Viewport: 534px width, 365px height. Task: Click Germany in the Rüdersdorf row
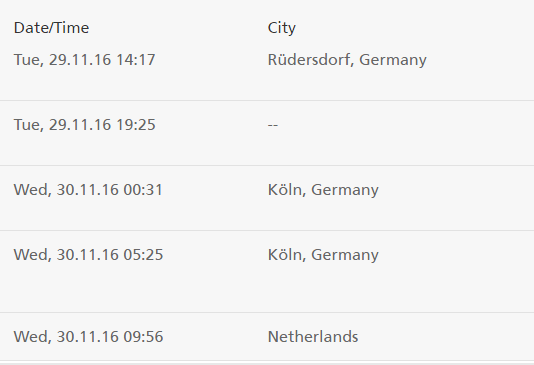393,61
